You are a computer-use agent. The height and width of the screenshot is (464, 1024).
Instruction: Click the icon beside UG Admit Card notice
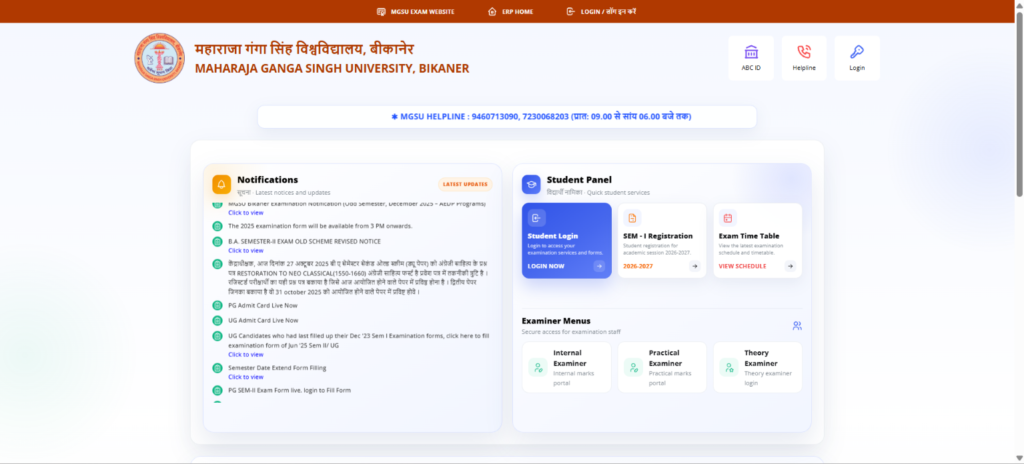(217, 320)
